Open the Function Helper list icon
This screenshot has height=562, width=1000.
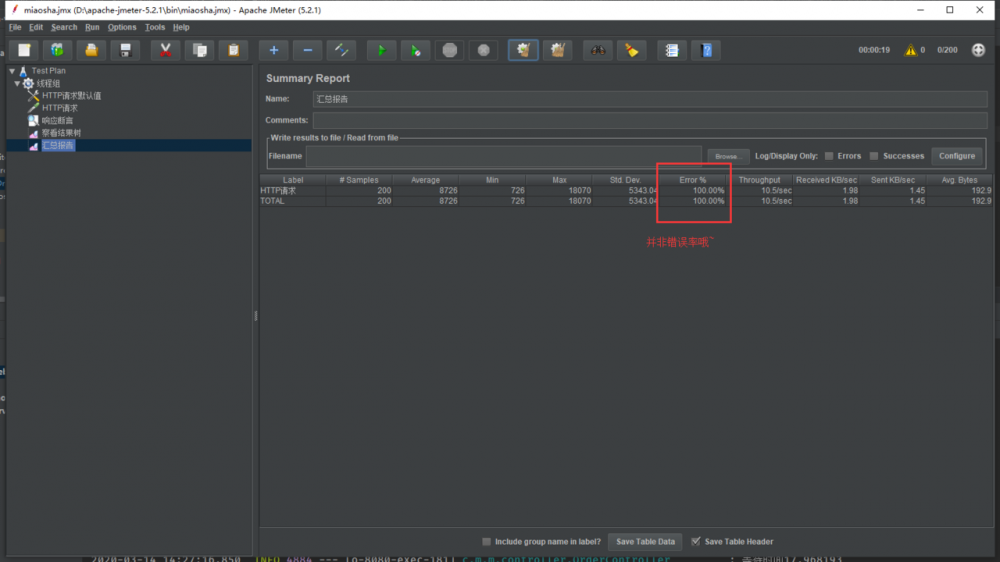point(672,50)
